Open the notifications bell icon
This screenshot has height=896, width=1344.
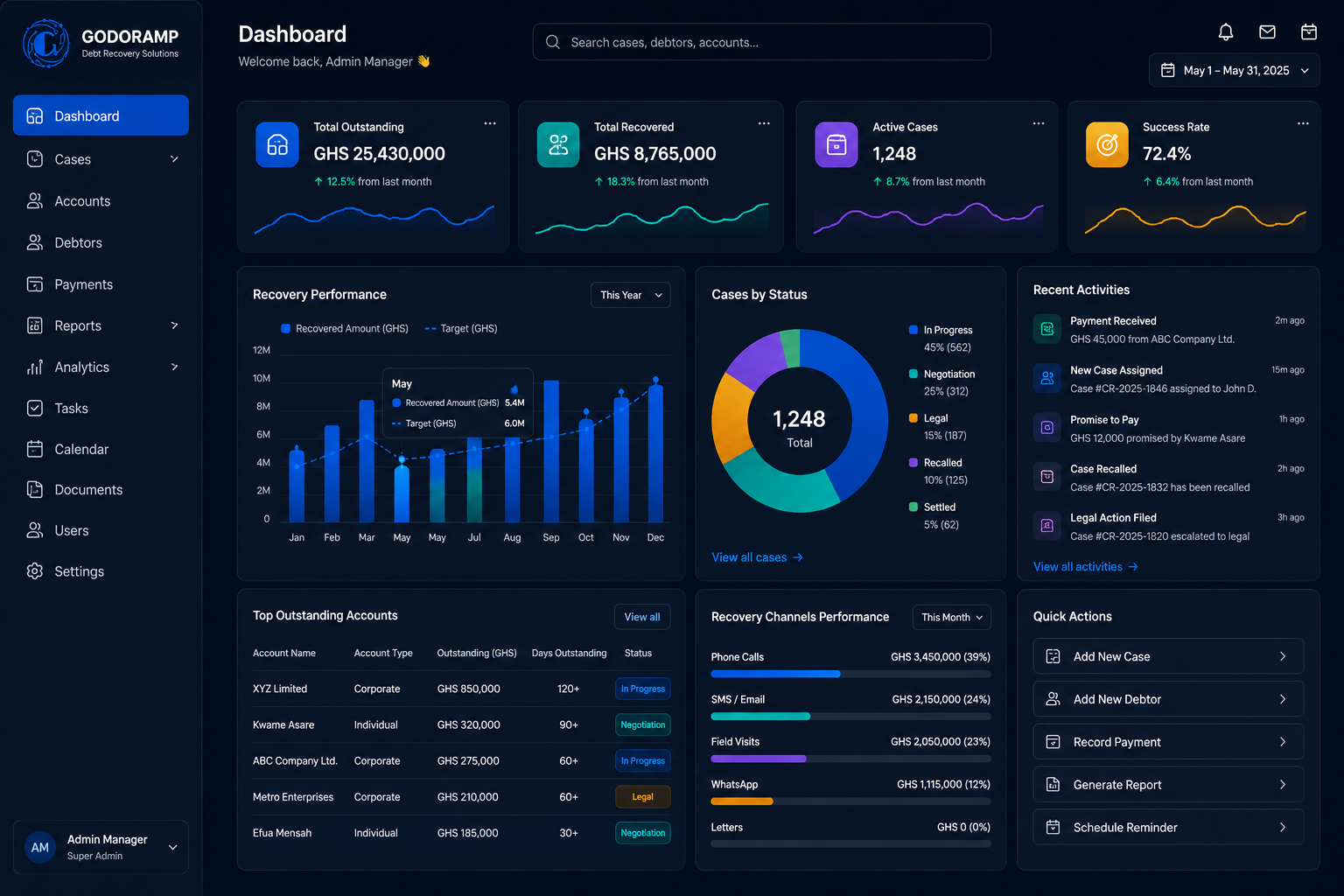1226,32
